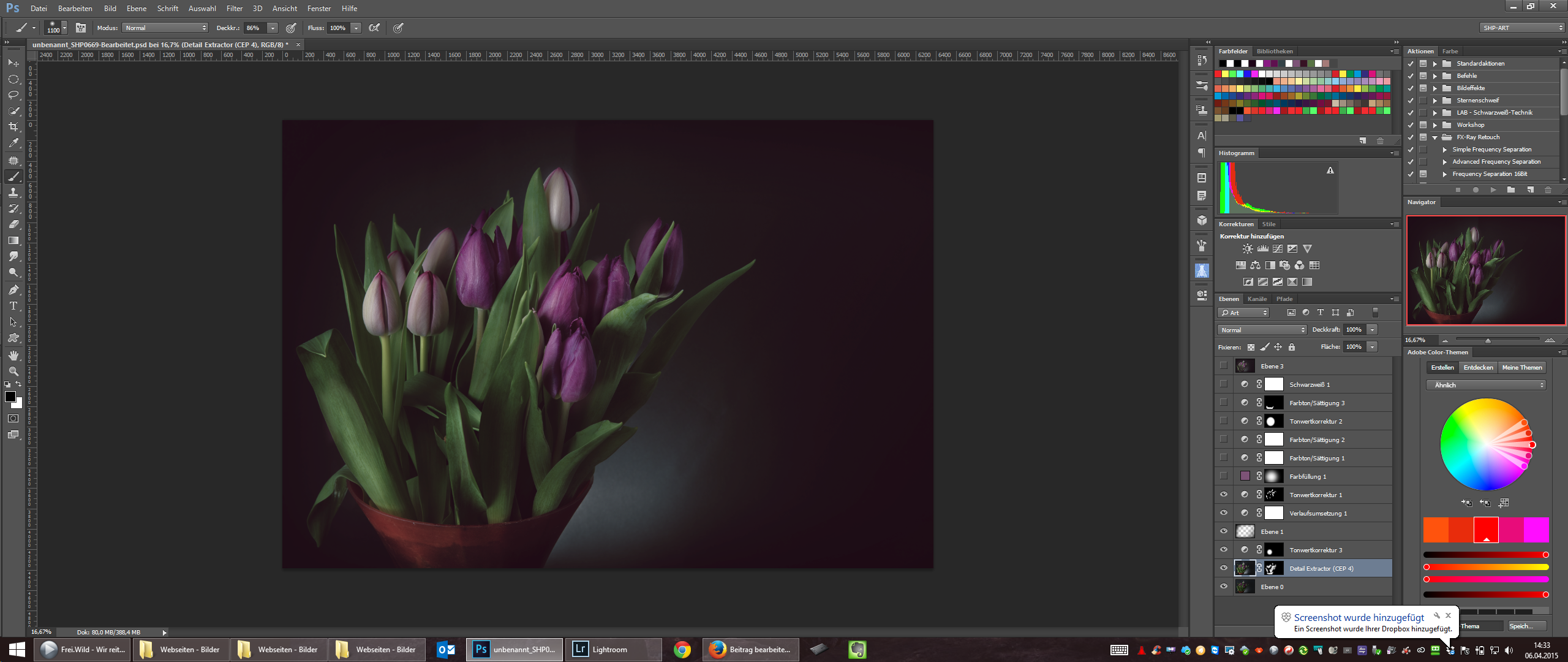Open the Ähnlich color rule dropdown

pyautogui.click(x=1487, y=385)
